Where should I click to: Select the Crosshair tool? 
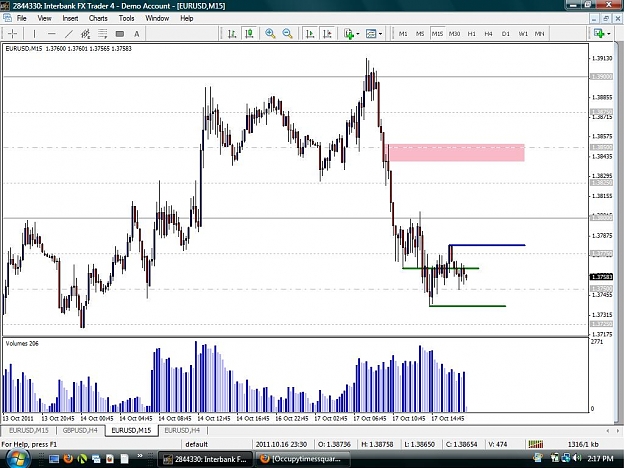pos(12,34)
